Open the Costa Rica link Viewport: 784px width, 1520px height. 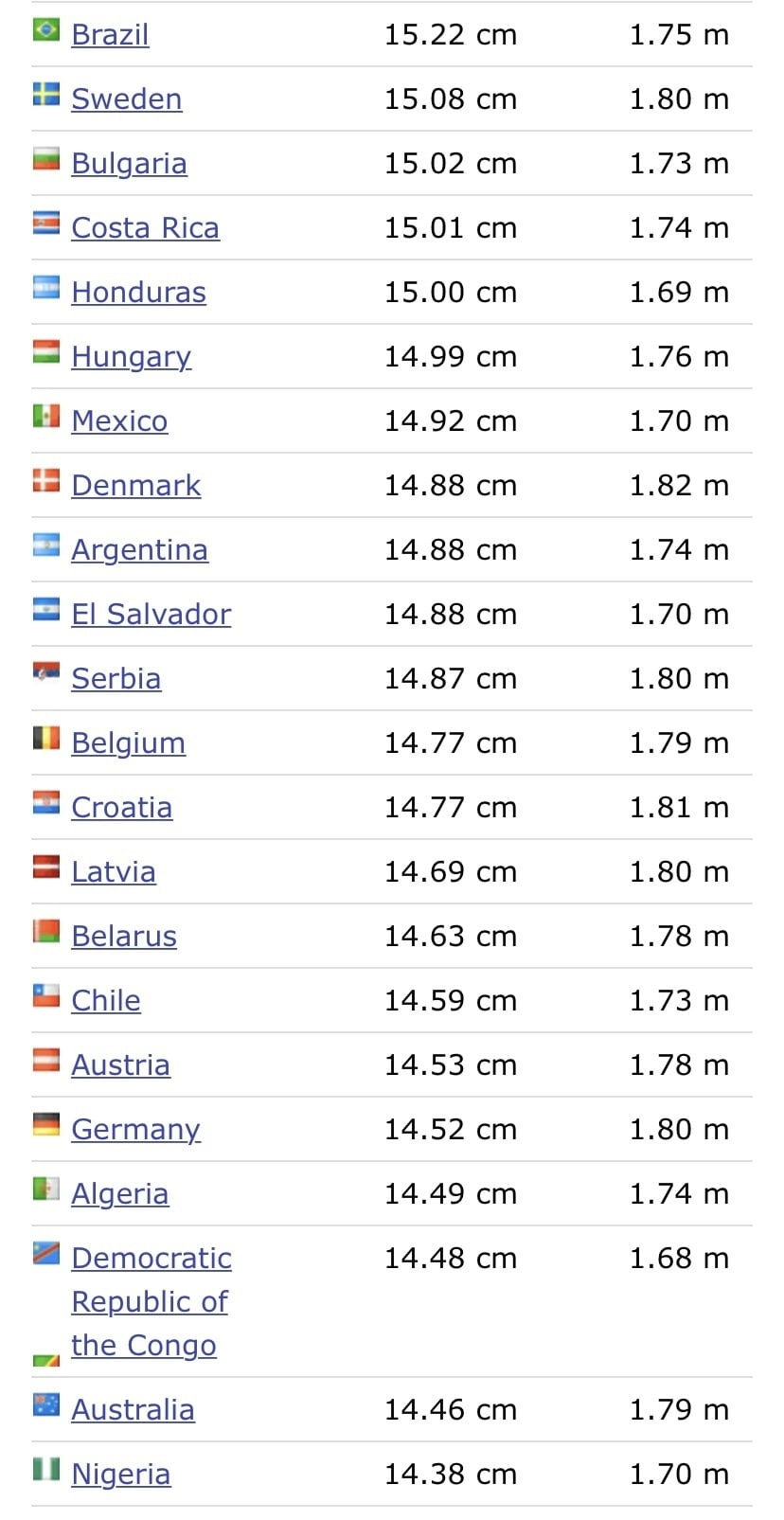[146, 228]
